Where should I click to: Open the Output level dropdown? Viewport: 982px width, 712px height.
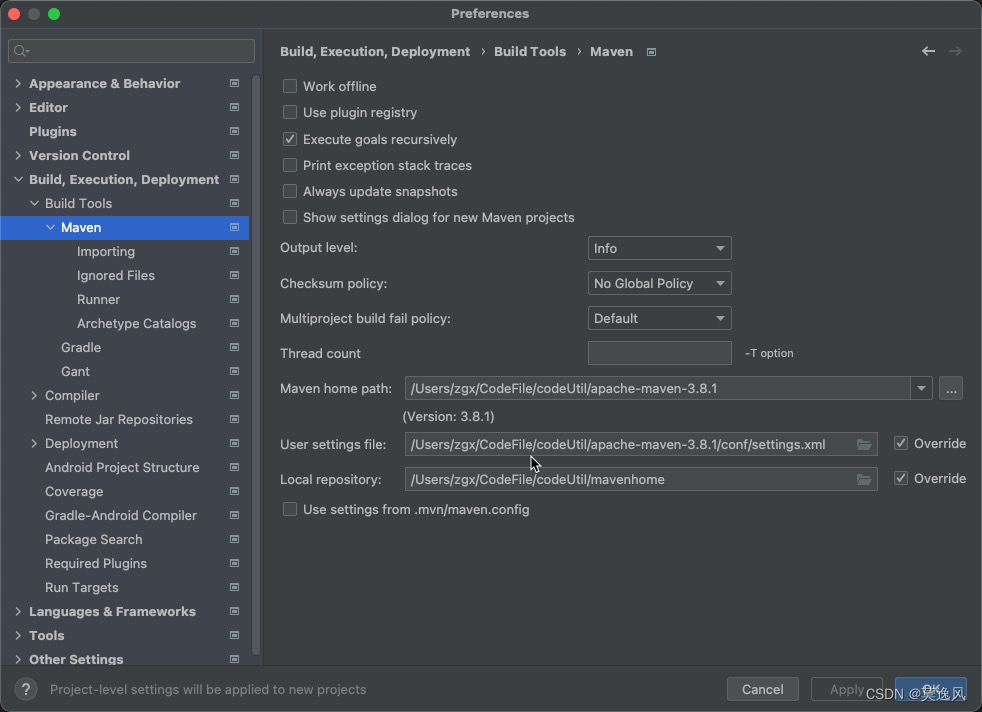point(659,249)
